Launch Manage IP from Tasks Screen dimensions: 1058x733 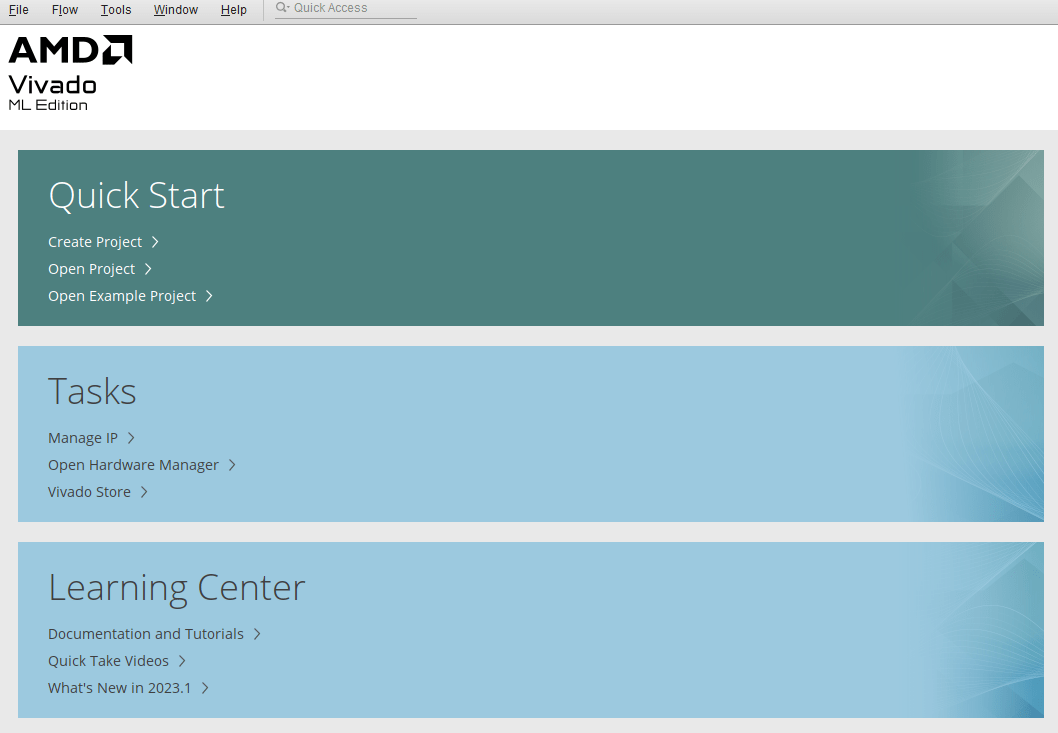pos(83,437)
